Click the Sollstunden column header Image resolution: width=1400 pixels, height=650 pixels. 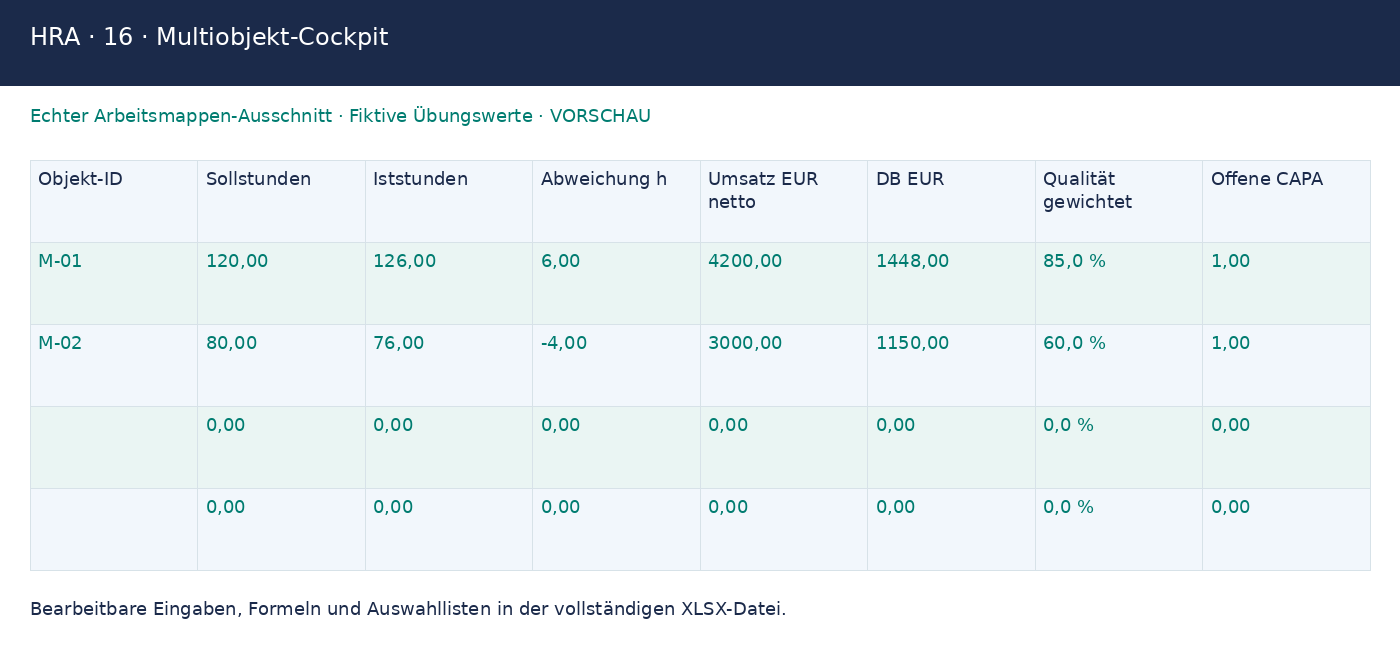pyautogui.click(x=281, y=201)
